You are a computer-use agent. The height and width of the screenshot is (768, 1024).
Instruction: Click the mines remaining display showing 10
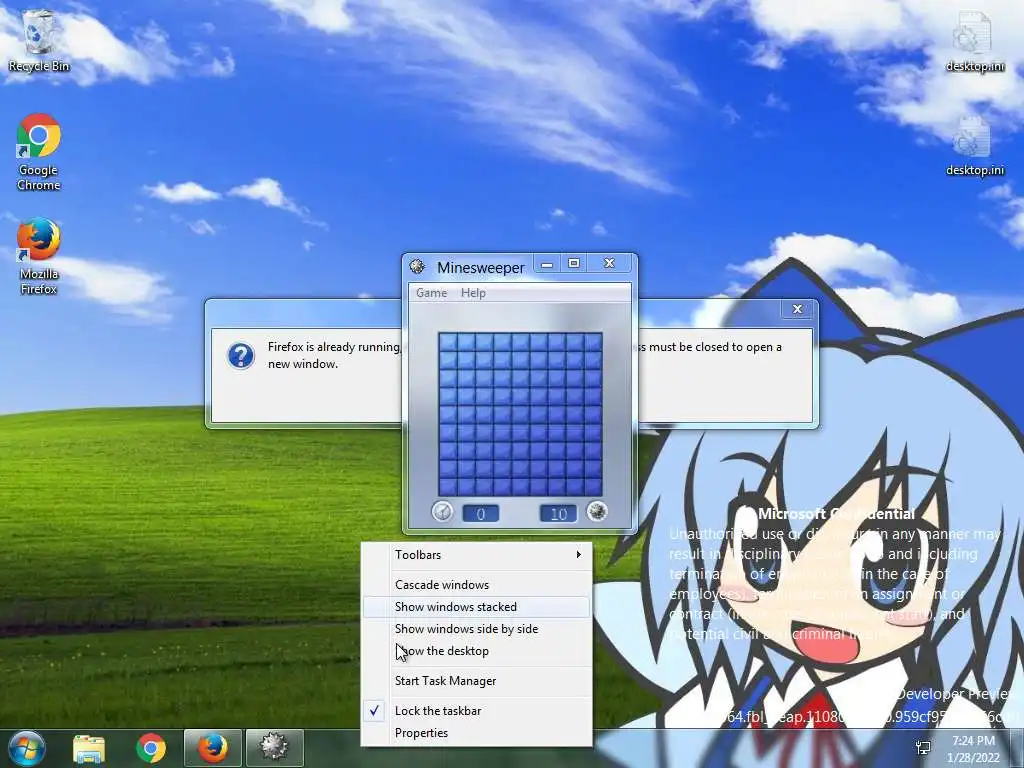point(558,513)
